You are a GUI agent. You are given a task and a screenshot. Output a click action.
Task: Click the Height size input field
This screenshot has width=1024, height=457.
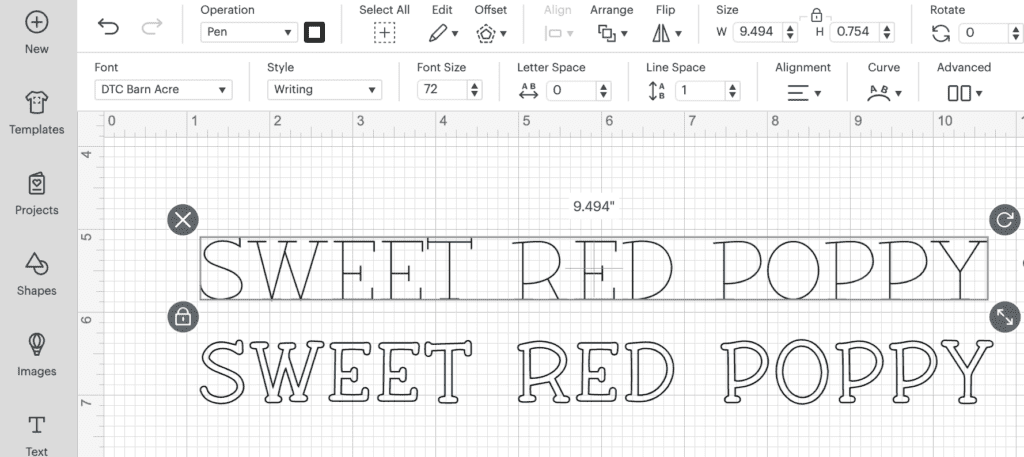[x=854, y=32]
